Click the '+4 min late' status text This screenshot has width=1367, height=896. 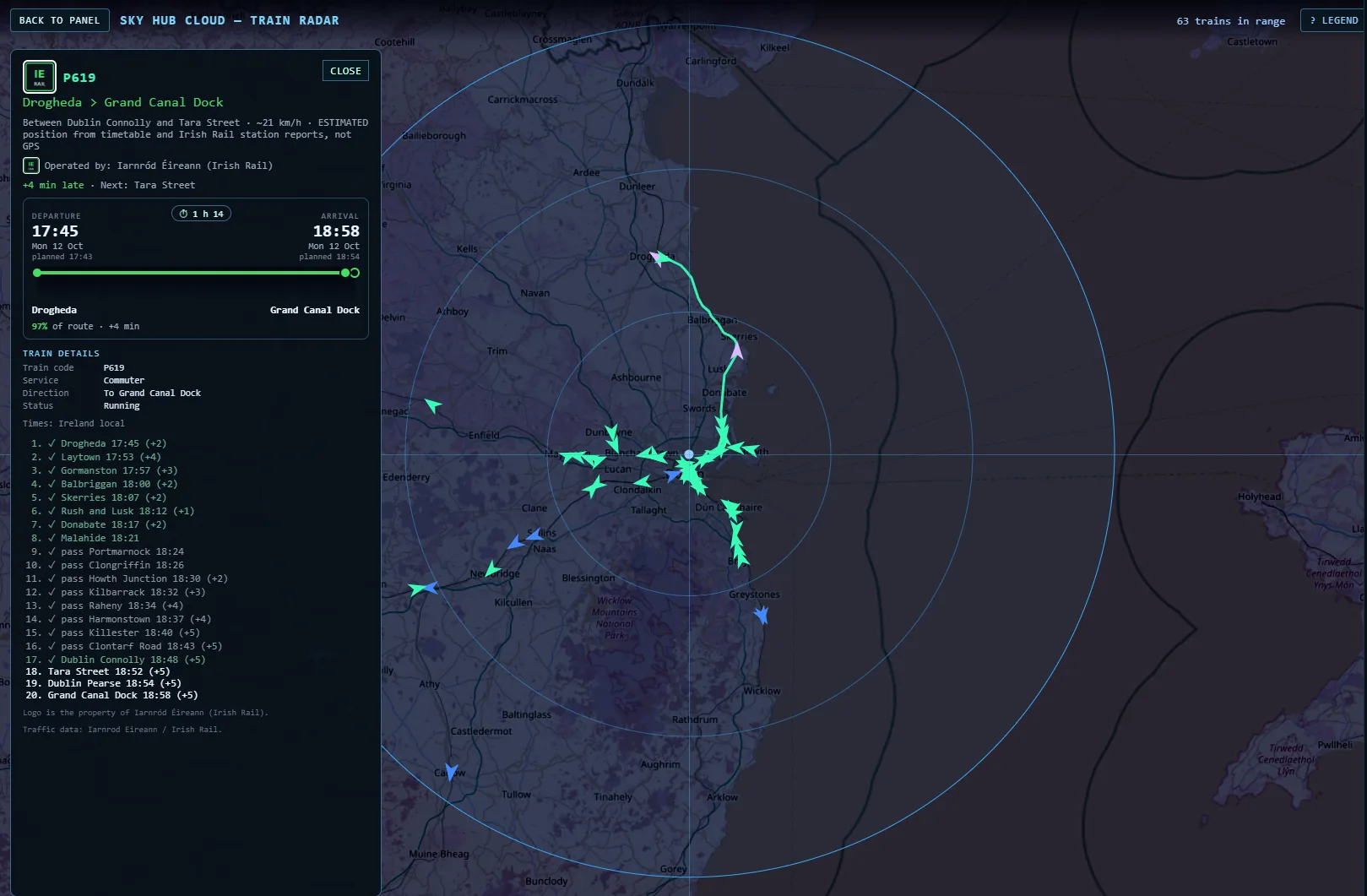[x=53, y=185]
